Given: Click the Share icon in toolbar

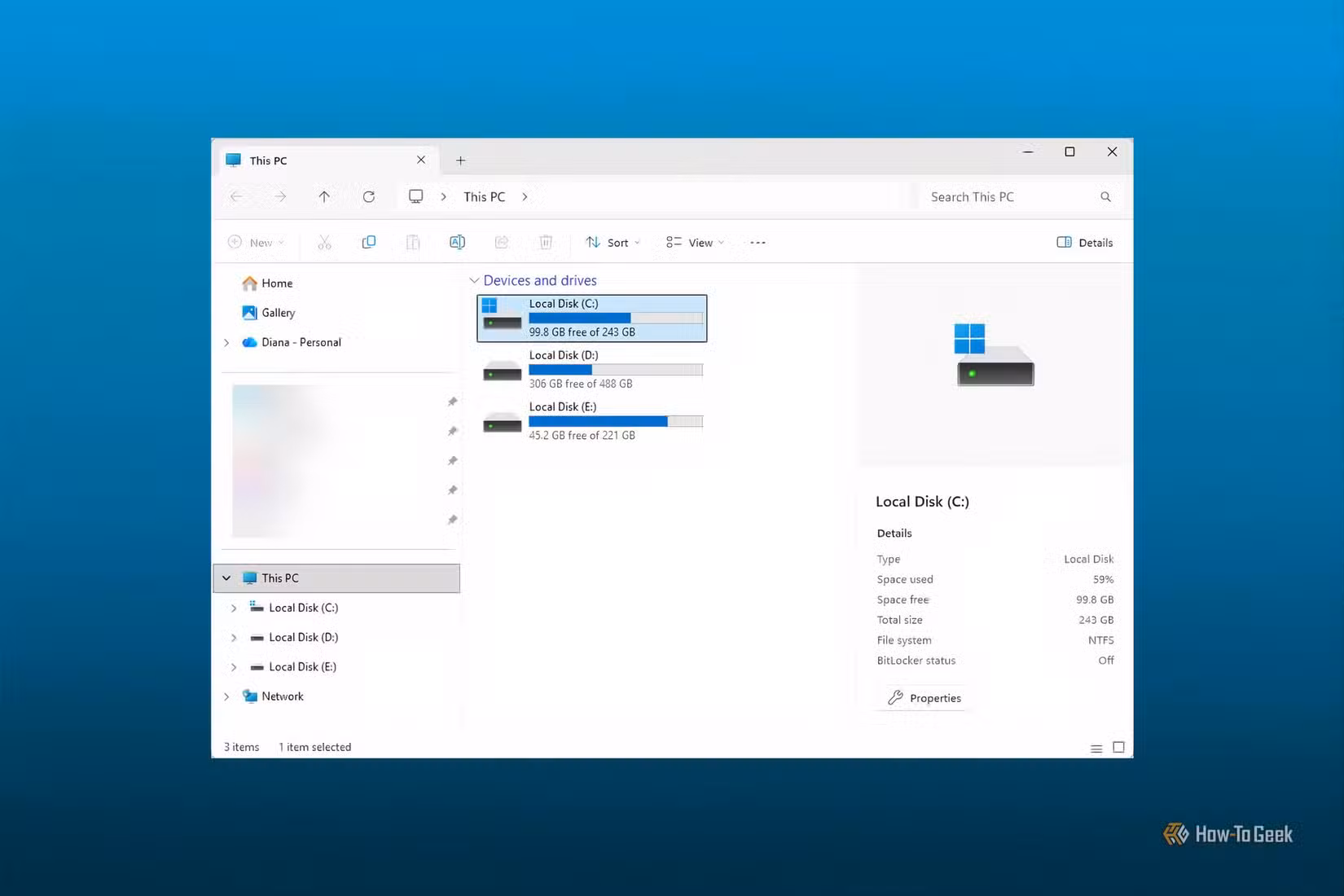Looking at the screenshot, I should (x=502, y=242).
